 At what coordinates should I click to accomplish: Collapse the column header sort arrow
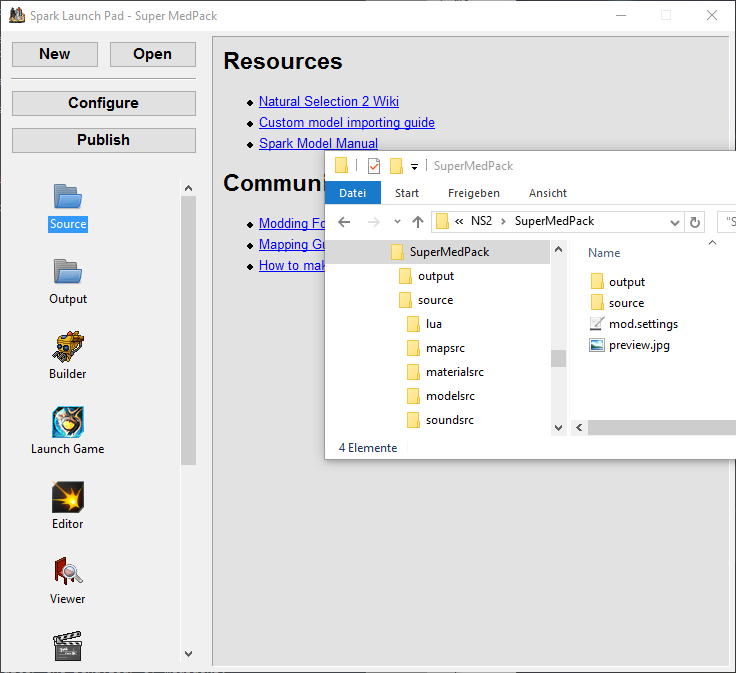(x=712, y=243)
